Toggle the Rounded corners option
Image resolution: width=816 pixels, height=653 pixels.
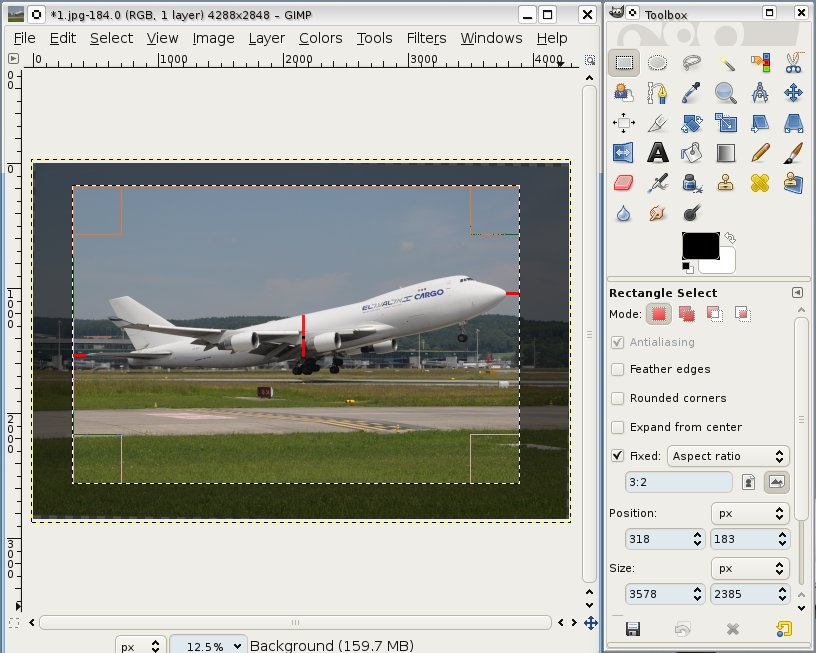[x=618, y=398]
